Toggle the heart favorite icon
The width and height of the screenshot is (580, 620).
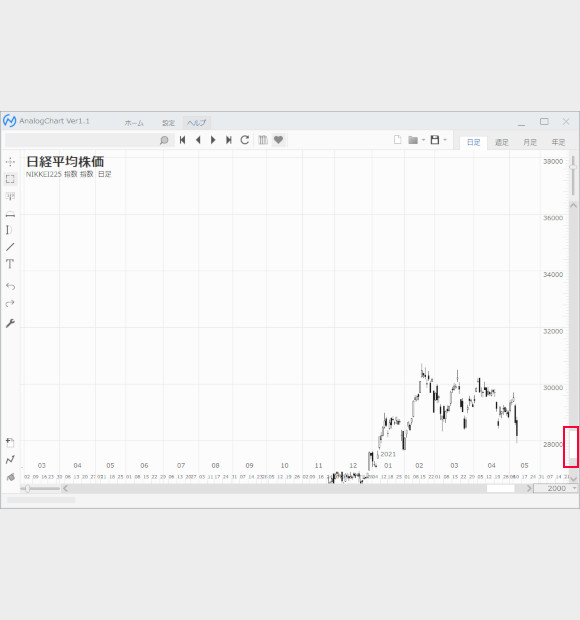tap(278, 140)
